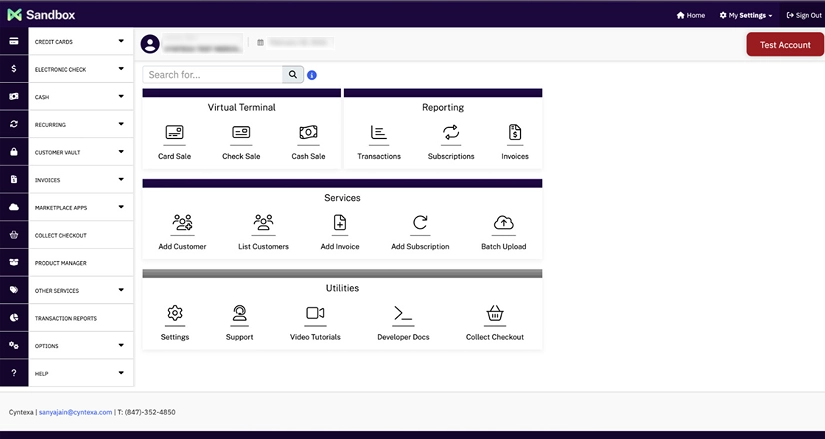Open the Check Sale icon

(x=241, y=132)
